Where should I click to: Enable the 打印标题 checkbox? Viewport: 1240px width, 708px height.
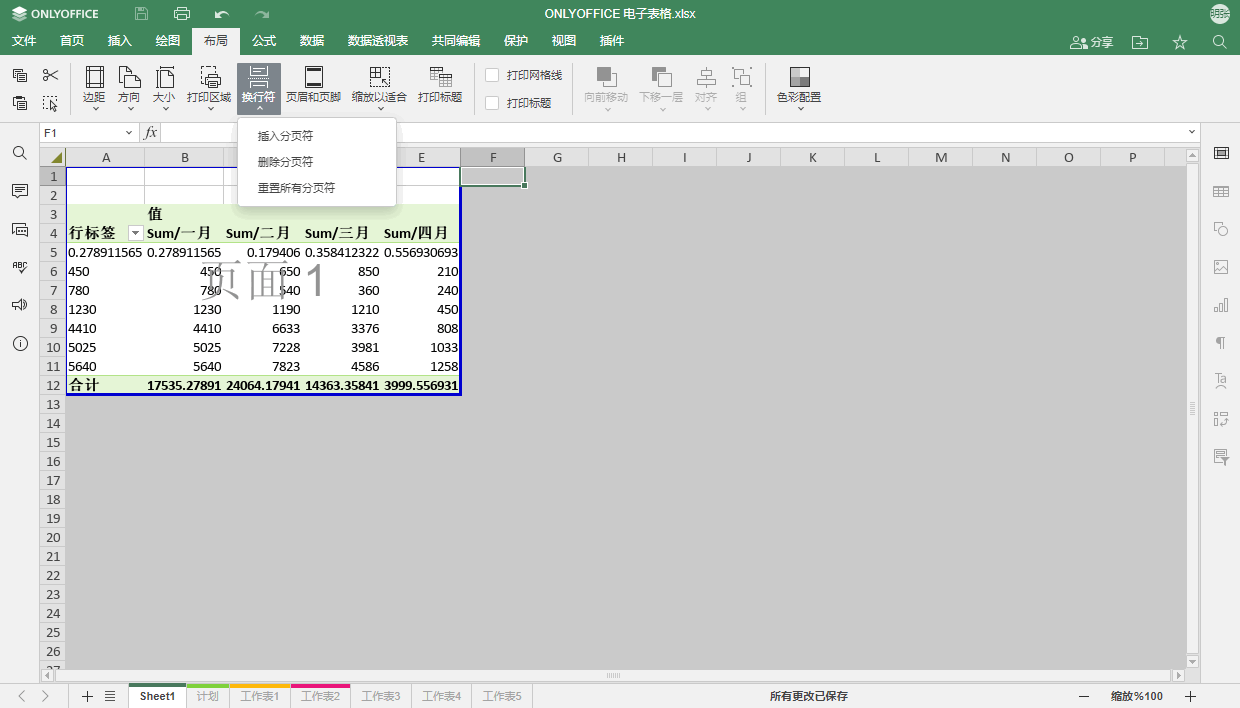tap(492, 103)
